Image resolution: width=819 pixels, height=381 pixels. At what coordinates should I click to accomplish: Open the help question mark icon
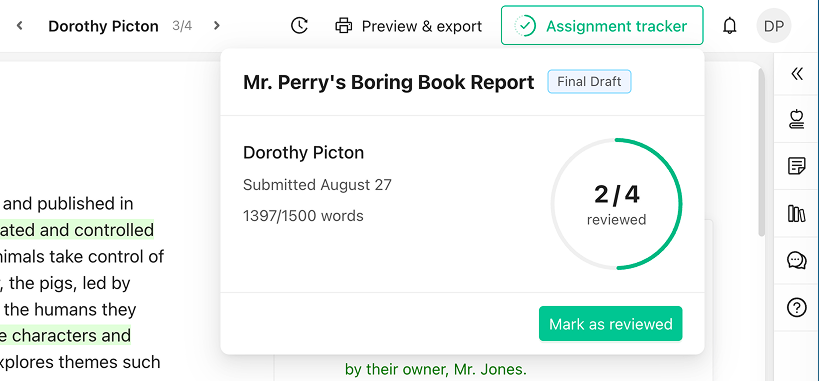(x=797, y=307)
